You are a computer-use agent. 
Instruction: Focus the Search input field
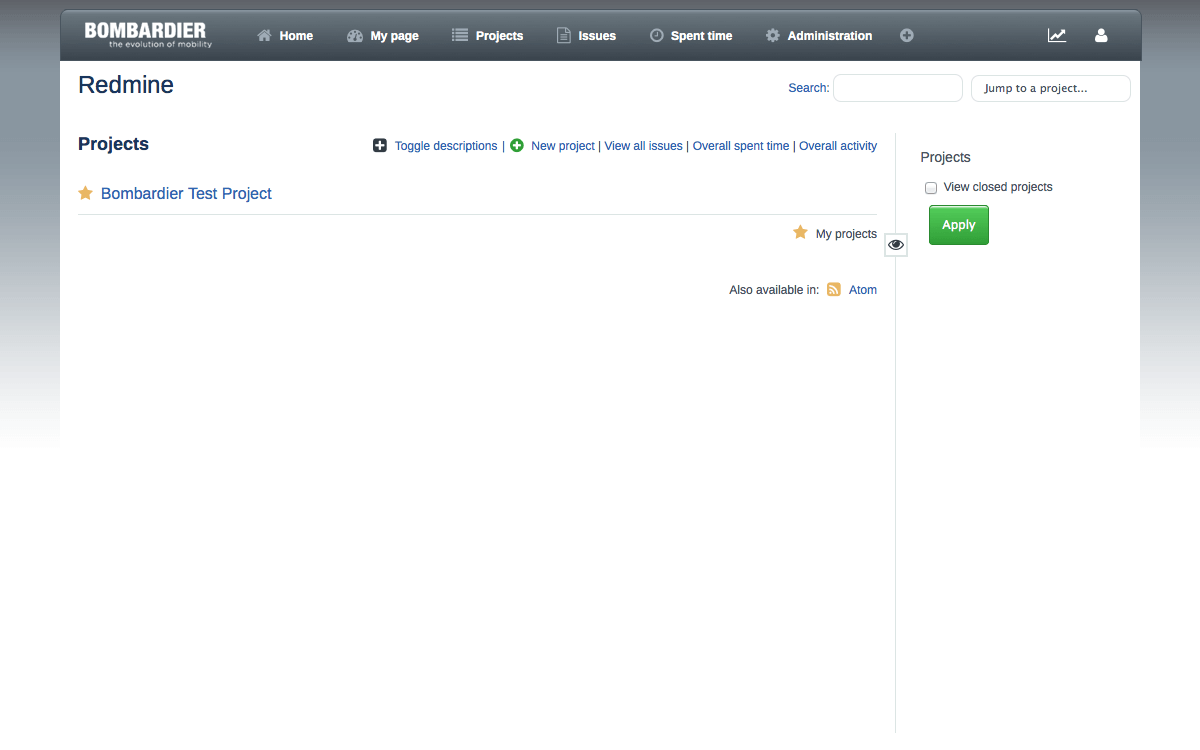(x=898, y=88)
